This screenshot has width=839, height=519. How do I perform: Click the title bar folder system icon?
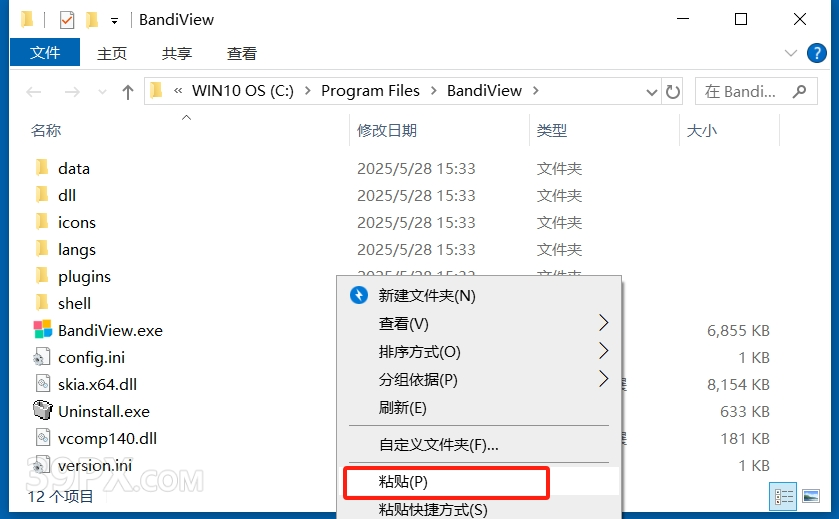coord(27,19)
